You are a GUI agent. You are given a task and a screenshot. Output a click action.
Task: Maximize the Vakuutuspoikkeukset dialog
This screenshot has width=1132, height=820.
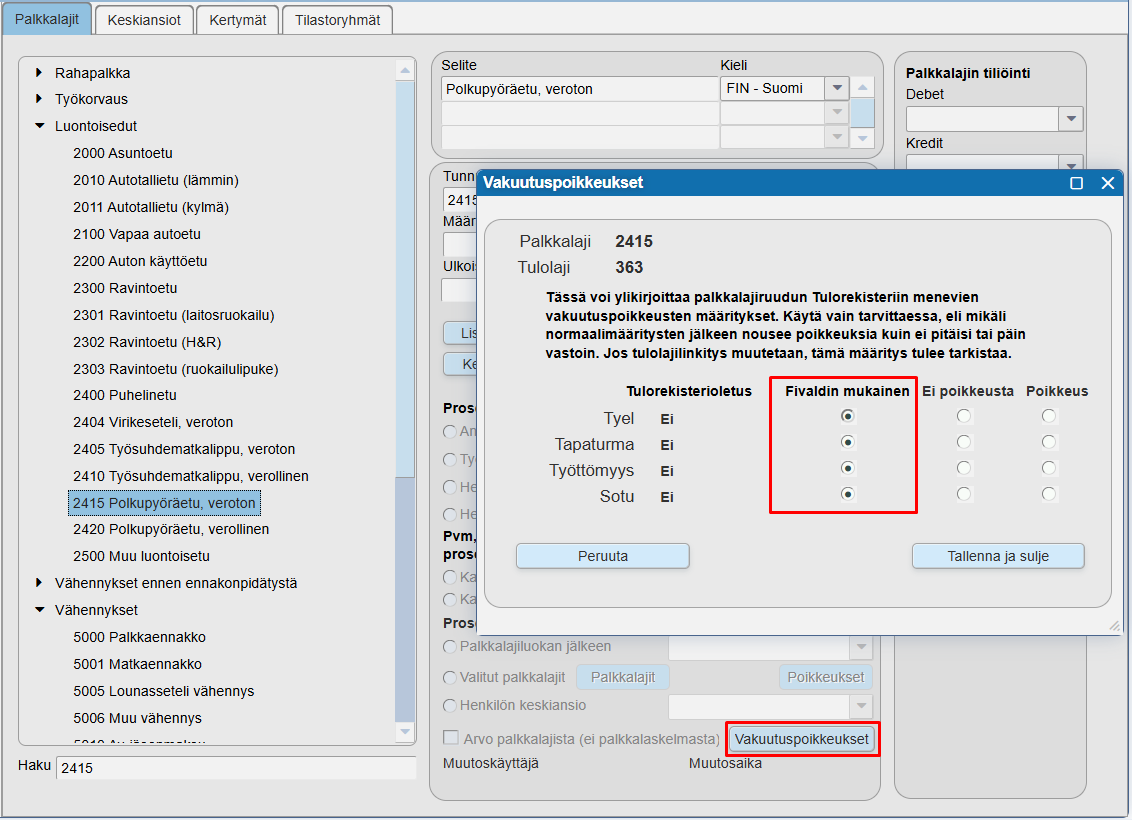tap(1076, 183)
